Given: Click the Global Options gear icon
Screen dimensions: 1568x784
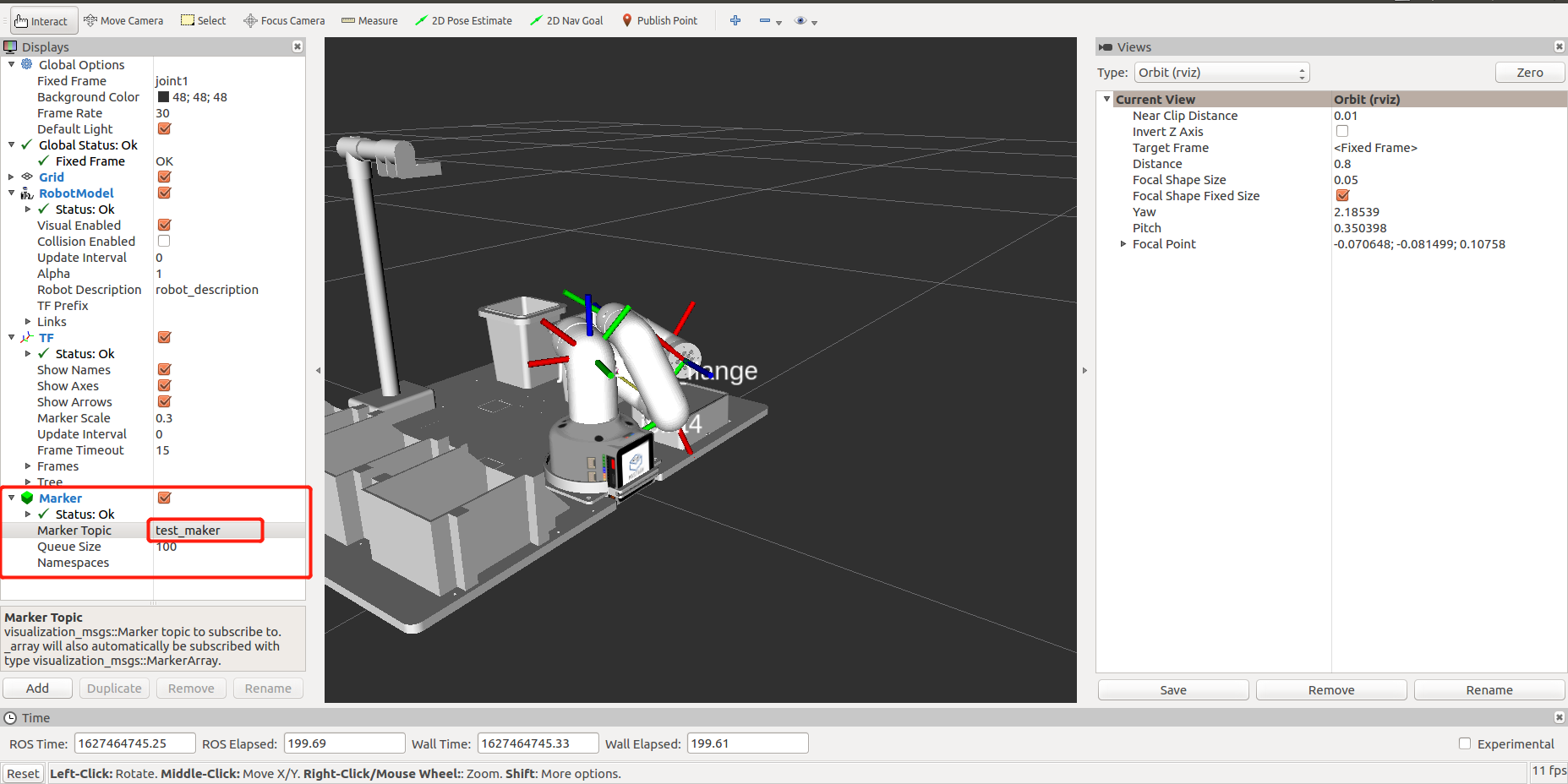Looking at the screenshot, I should (27, 64).
